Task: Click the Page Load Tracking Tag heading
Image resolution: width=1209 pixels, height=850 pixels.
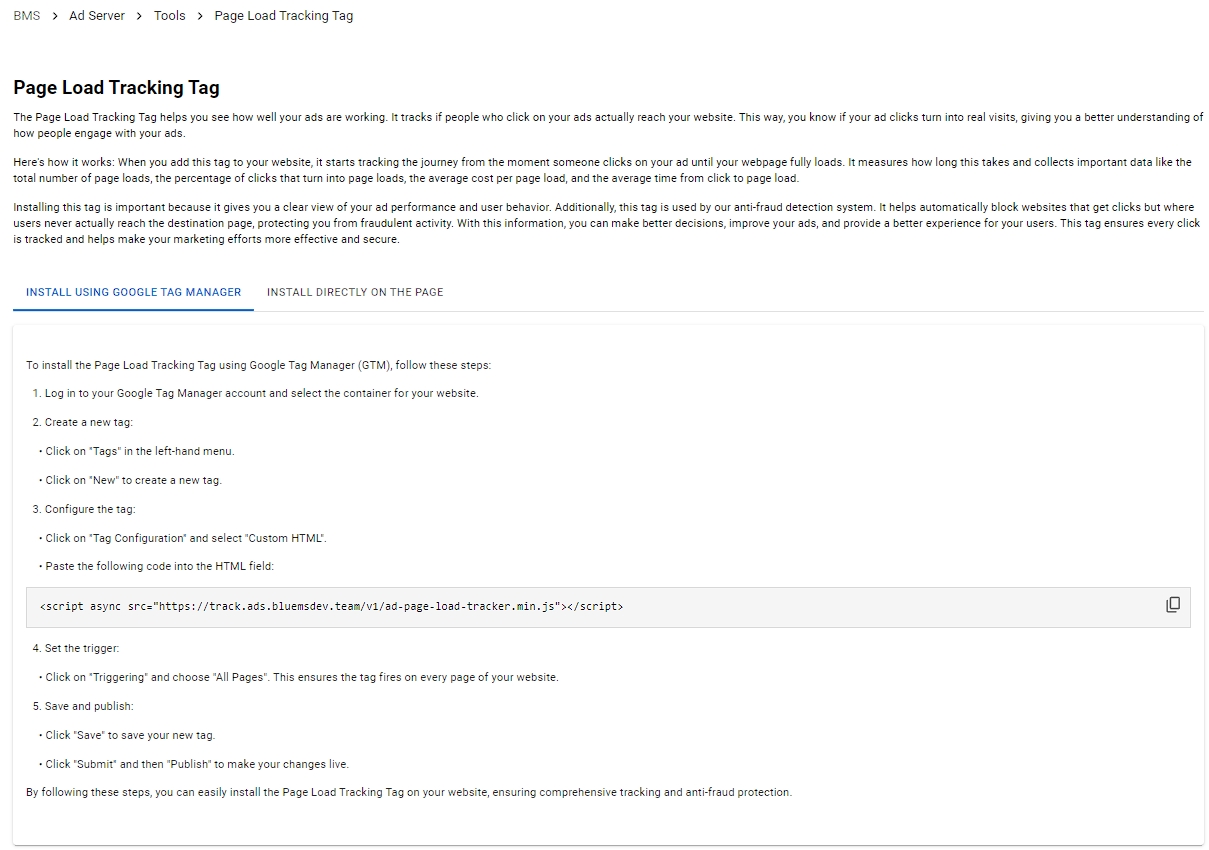Action: [116, 88]
